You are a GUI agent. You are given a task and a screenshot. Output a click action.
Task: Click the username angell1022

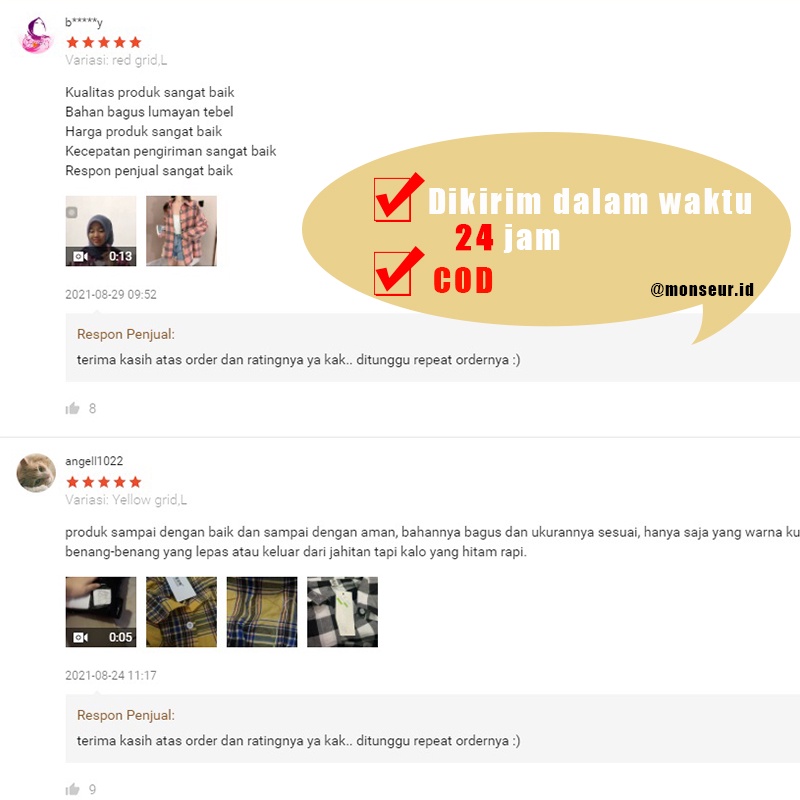[x=94, y=461]
